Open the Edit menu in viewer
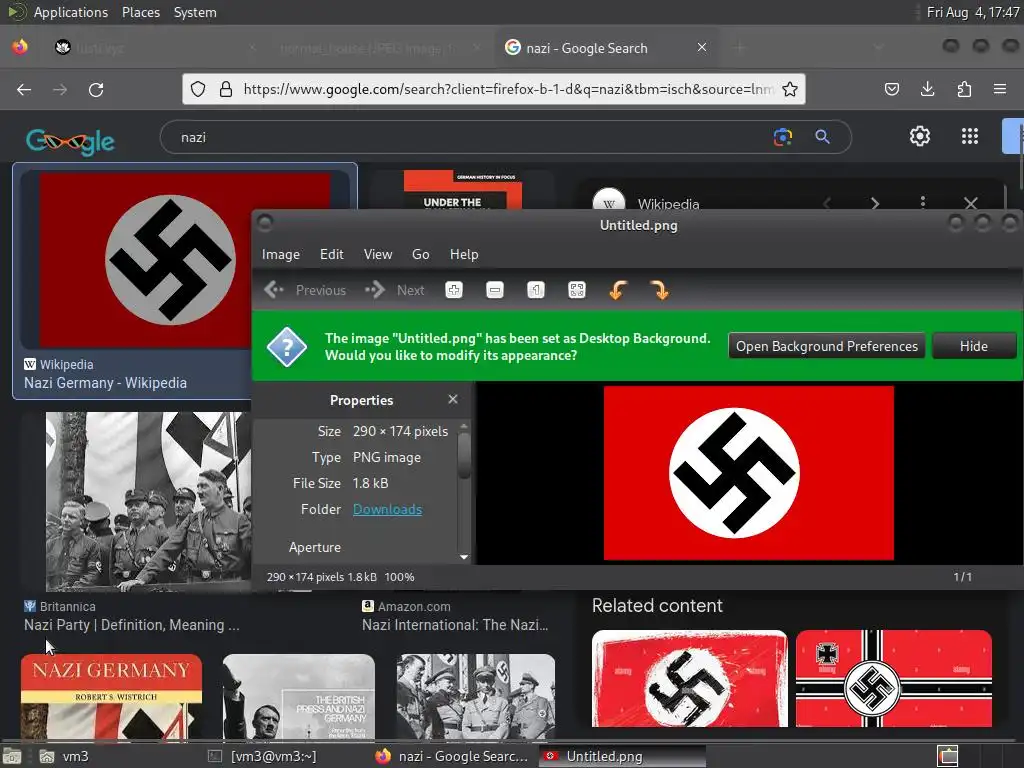This screenshot has width=1024, height=768. pyautogui.click(x=332, y=254)
